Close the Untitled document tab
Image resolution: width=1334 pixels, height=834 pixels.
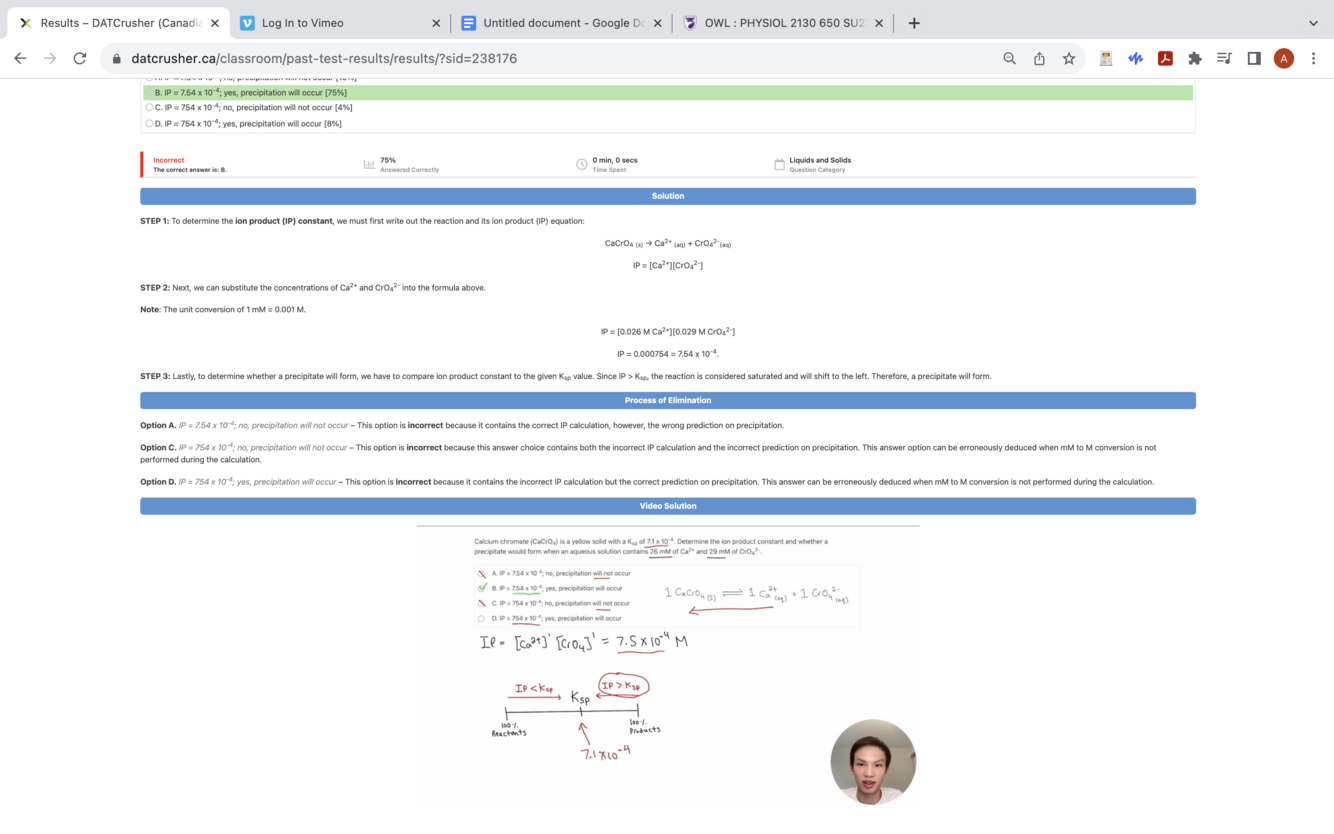point(657,23)
